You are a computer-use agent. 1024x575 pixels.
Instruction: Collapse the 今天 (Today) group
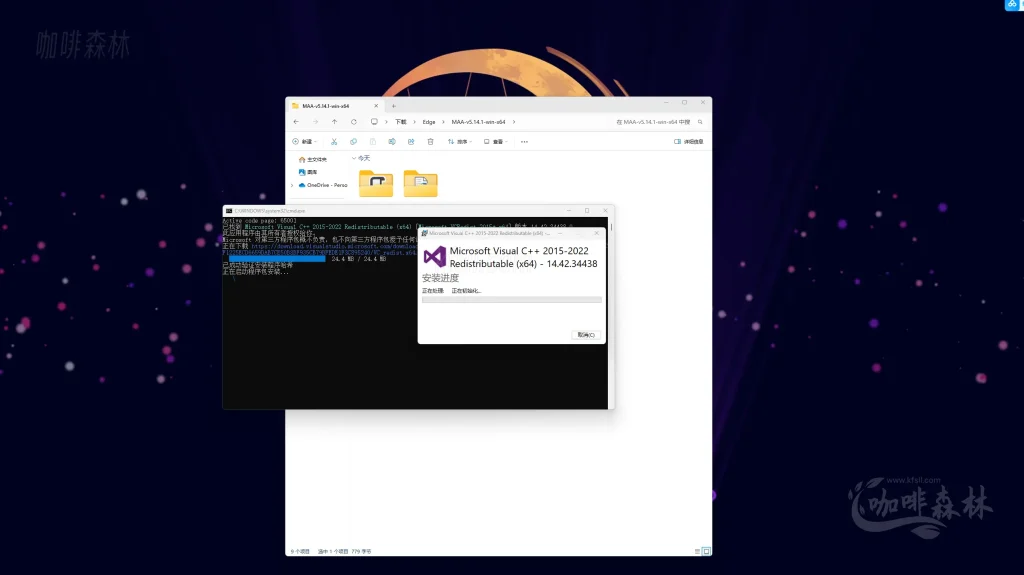[354, 158]
